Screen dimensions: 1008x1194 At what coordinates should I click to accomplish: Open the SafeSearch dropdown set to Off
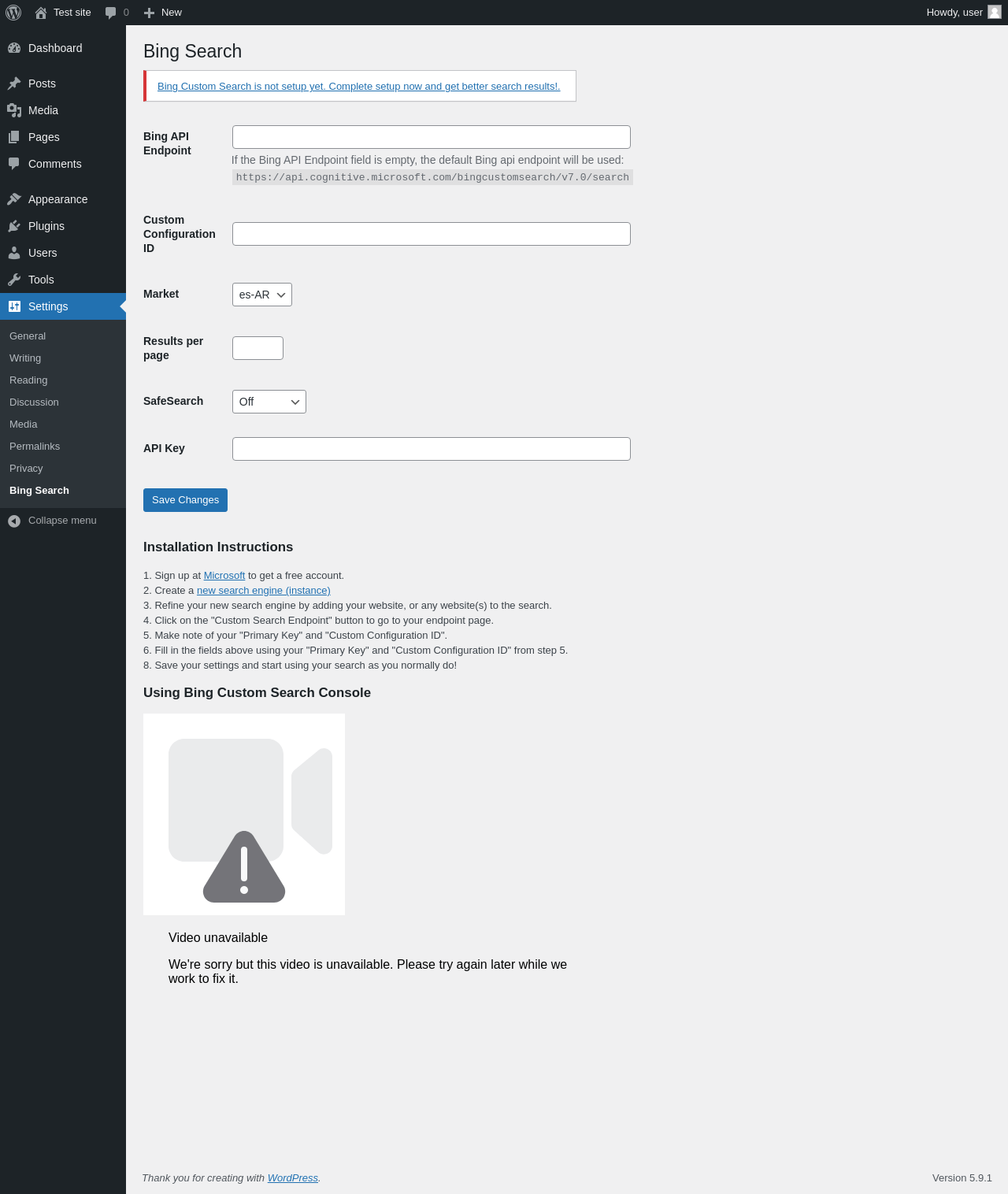[269, 402]
